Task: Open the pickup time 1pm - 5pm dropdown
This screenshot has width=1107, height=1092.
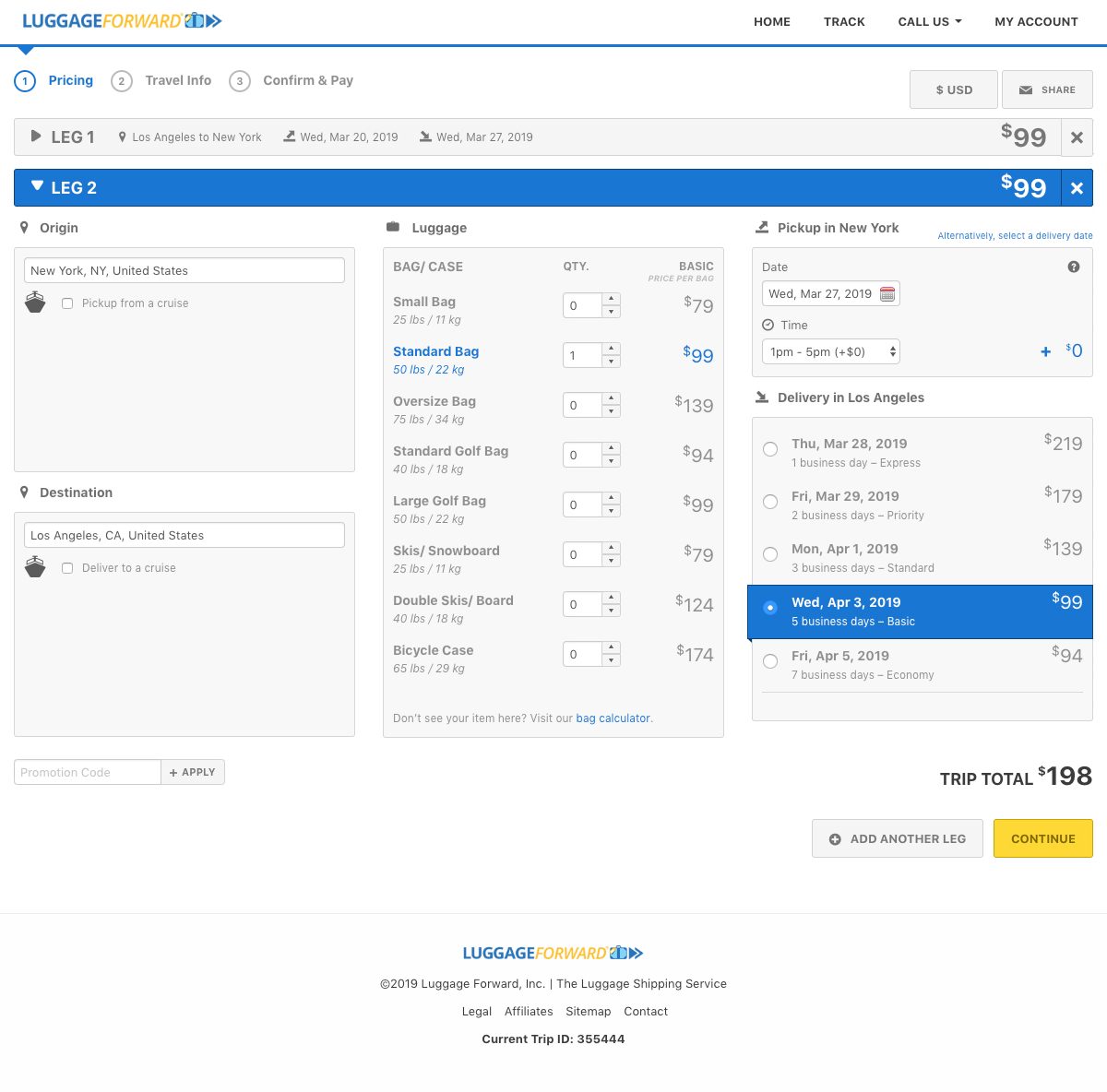Action: point(831,351)
